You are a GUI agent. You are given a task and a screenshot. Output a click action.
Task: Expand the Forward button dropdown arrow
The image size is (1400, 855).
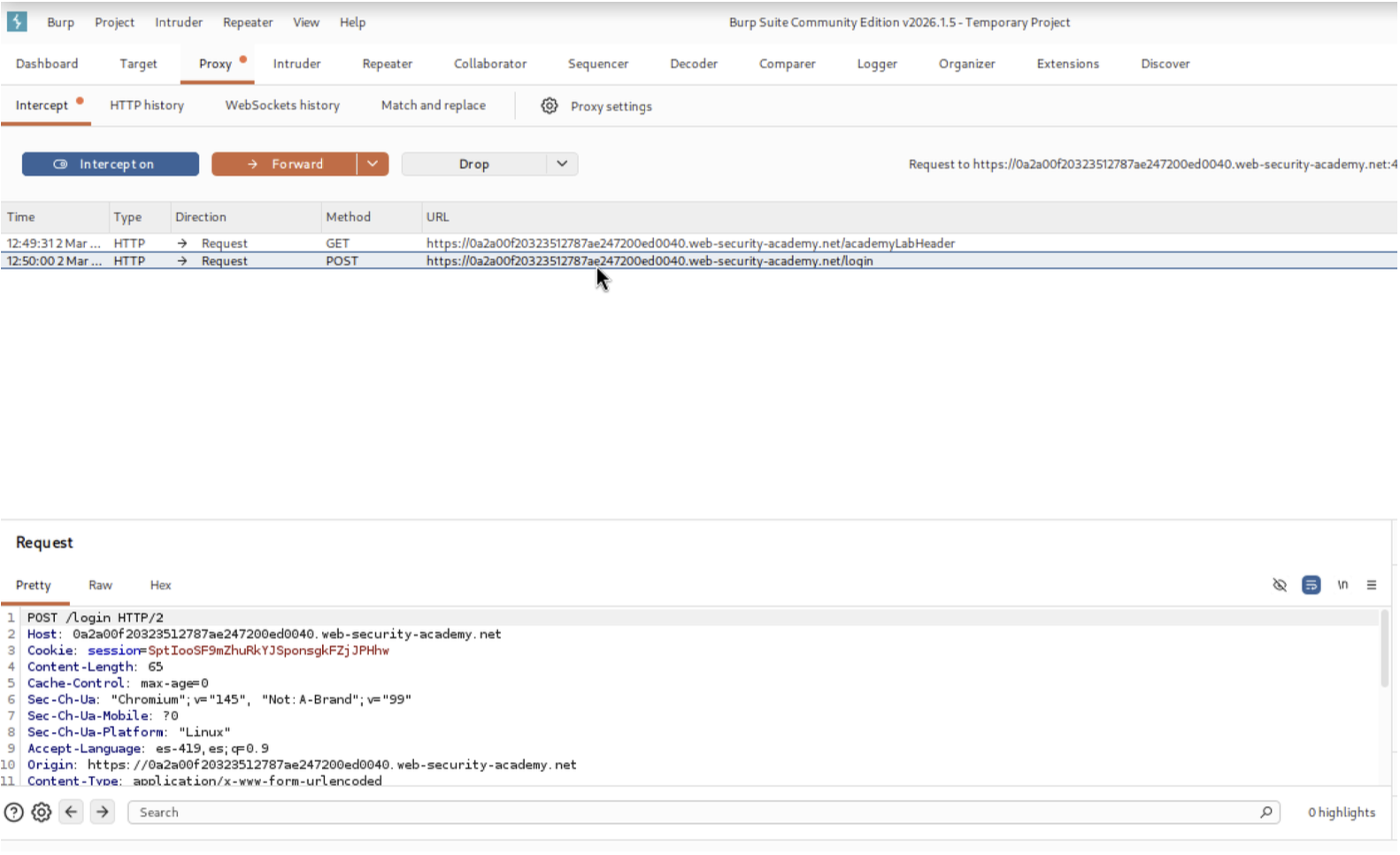373,165
